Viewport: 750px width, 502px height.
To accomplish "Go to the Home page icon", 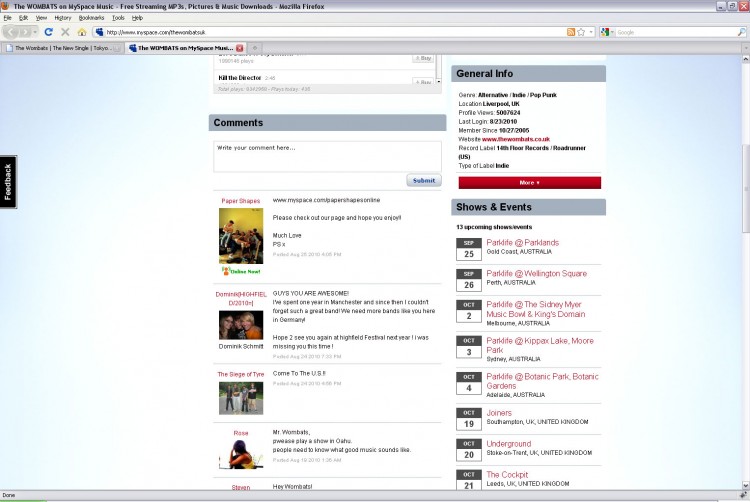I will 82,32.
